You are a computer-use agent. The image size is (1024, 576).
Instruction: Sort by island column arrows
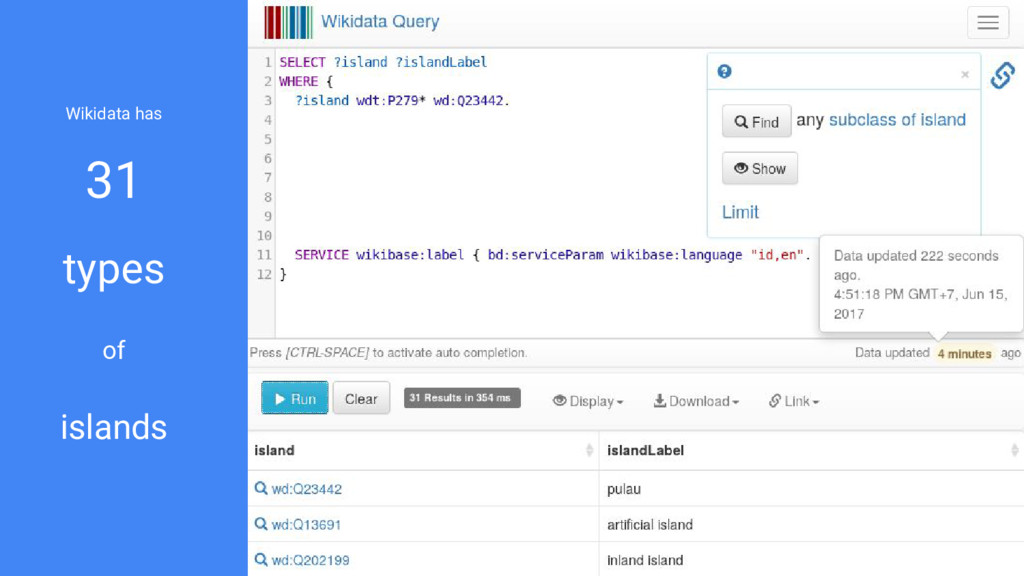click(589, 450)
